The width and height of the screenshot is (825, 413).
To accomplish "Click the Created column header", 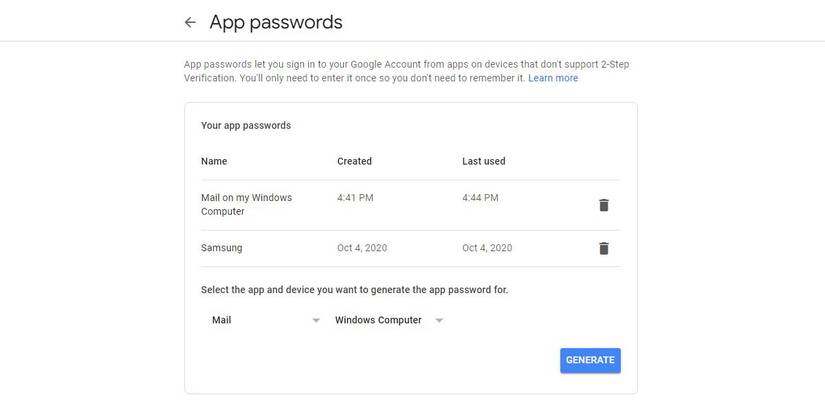I will tap(354, 161).
